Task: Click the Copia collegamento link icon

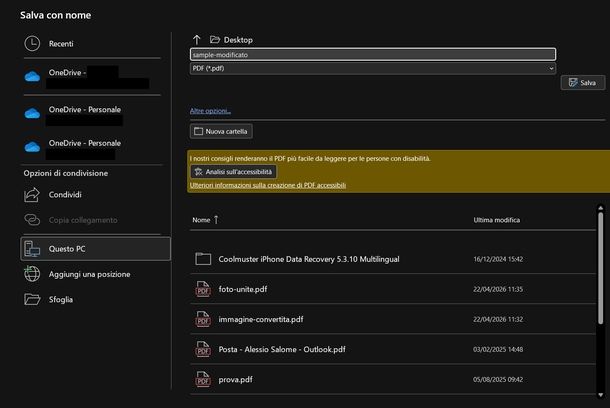Action: click(32, 220)
